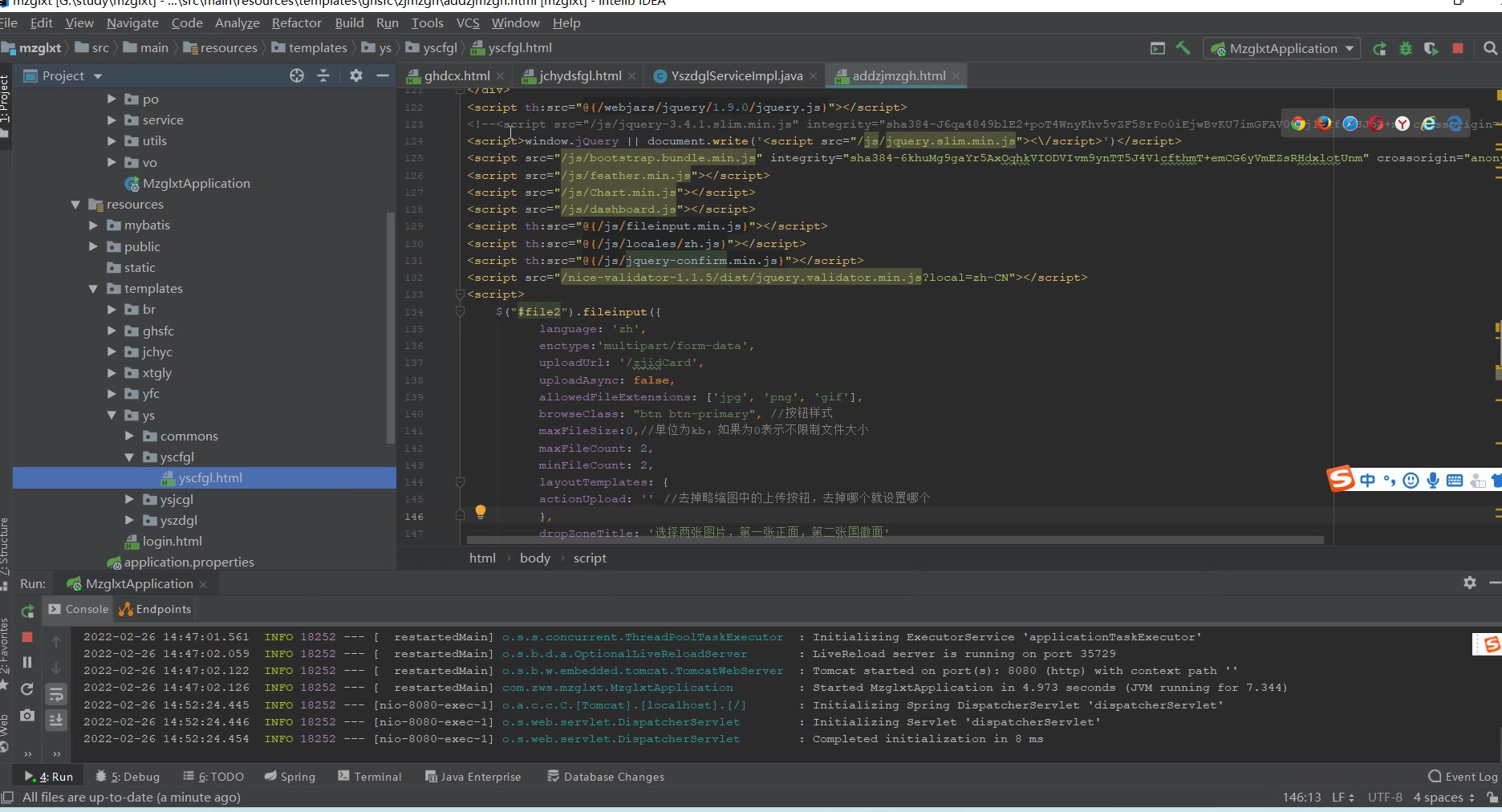
Task: Preview in Chrome browser icon
Action: (1298, 124)
